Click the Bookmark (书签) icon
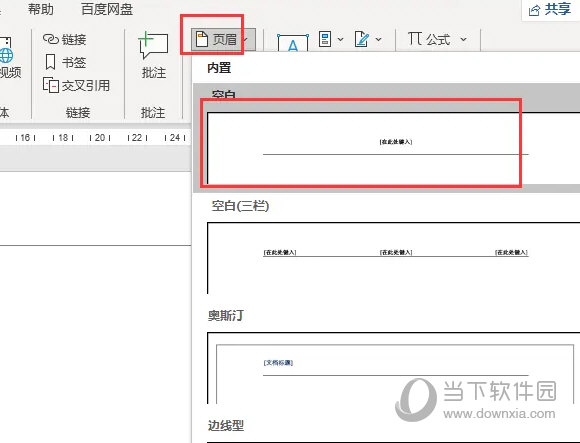This screenshot has height=443, width=580. tap(50, 62)
